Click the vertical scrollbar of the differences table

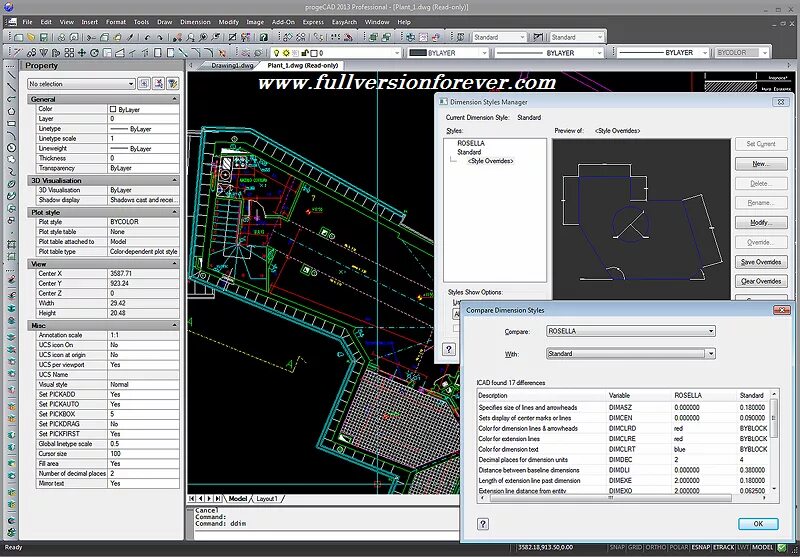[774, 441]
